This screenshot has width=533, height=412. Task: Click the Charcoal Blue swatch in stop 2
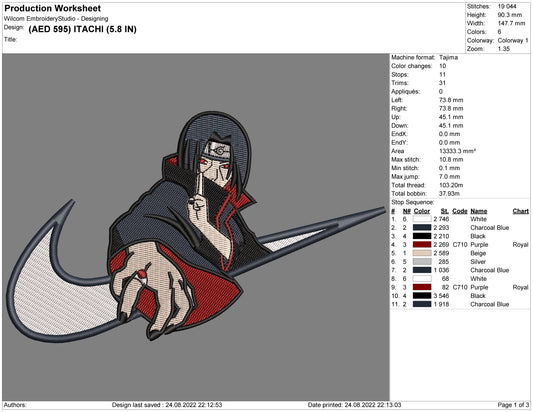(422, 227)
